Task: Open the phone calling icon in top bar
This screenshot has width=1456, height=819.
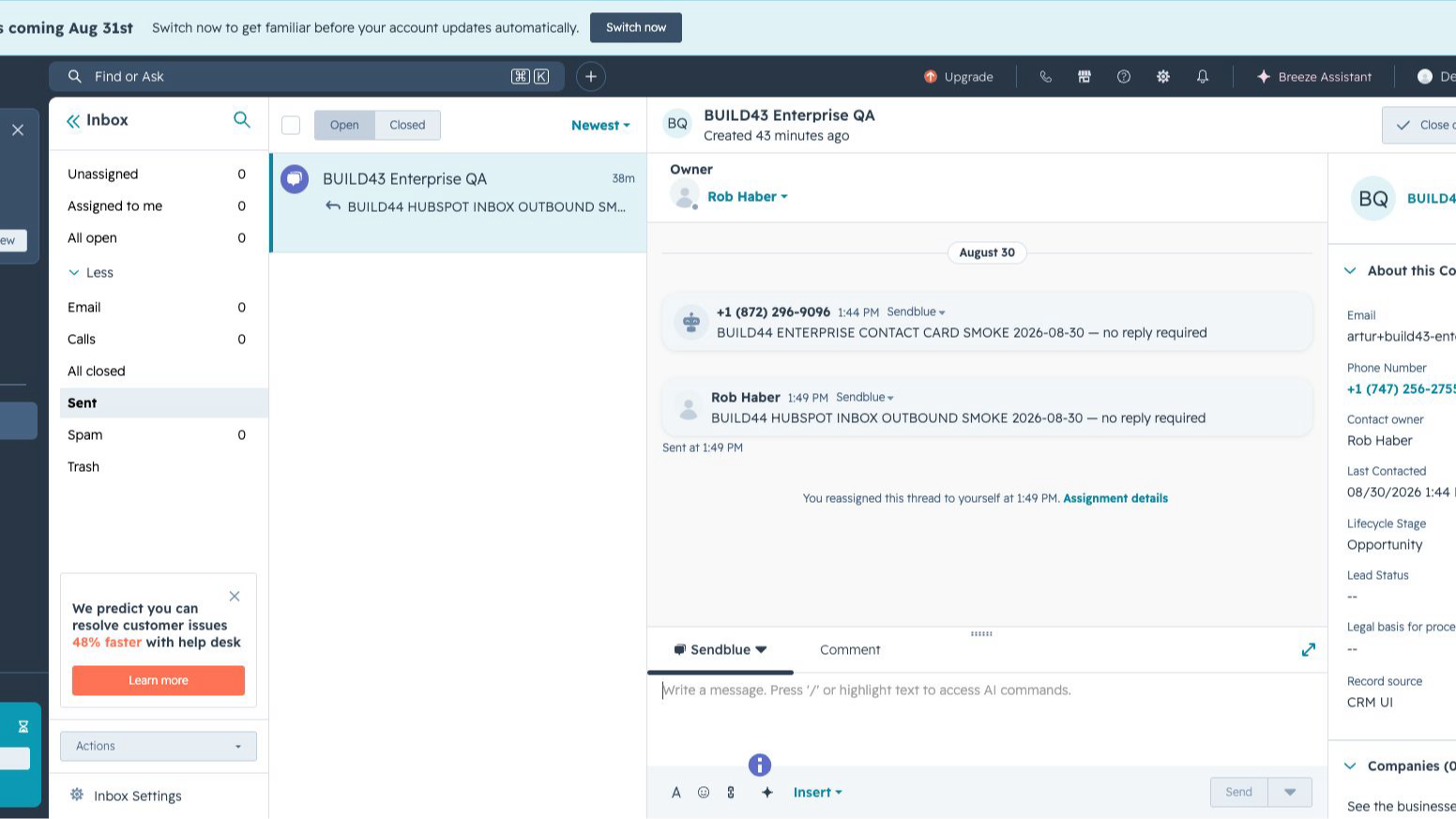Action: [1045, 77]
